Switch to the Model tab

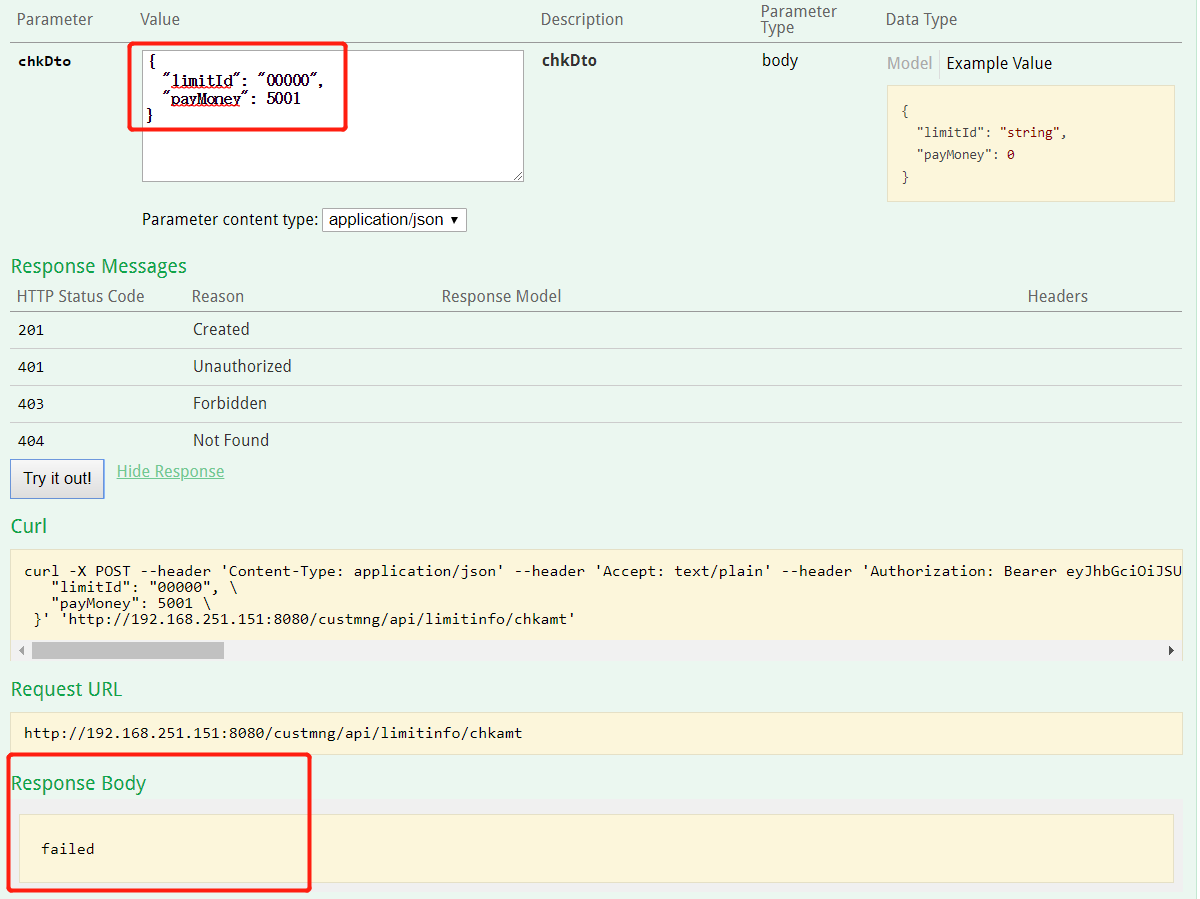[909, 63]
